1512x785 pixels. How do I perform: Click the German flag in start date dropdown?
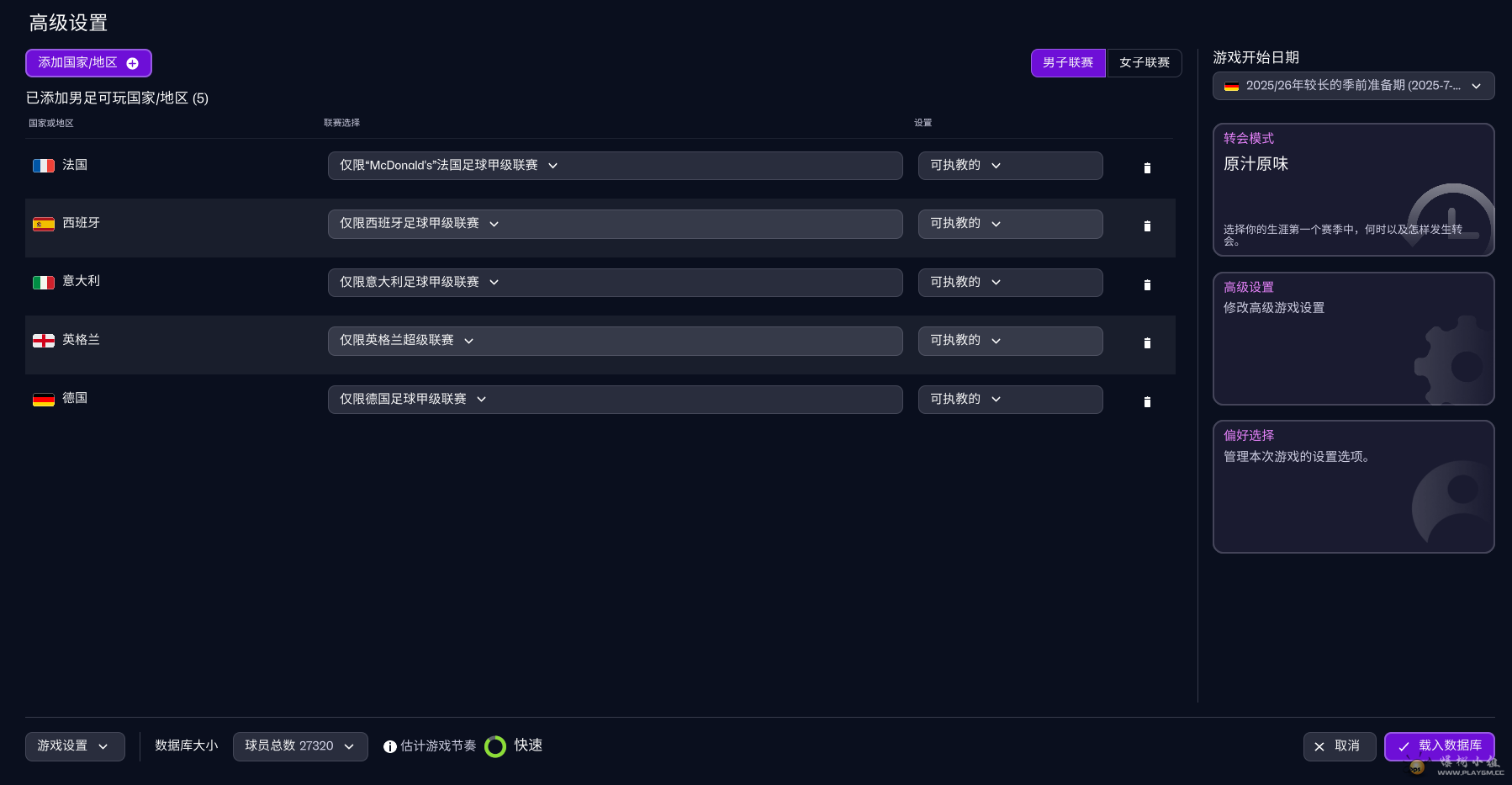1231,86
